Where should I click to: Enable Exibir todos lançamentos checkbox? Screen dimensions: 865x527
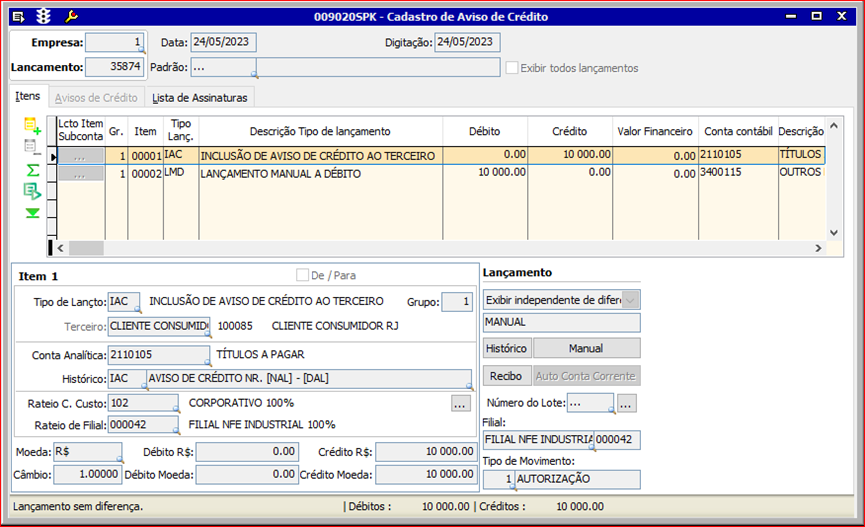point(512,68)
